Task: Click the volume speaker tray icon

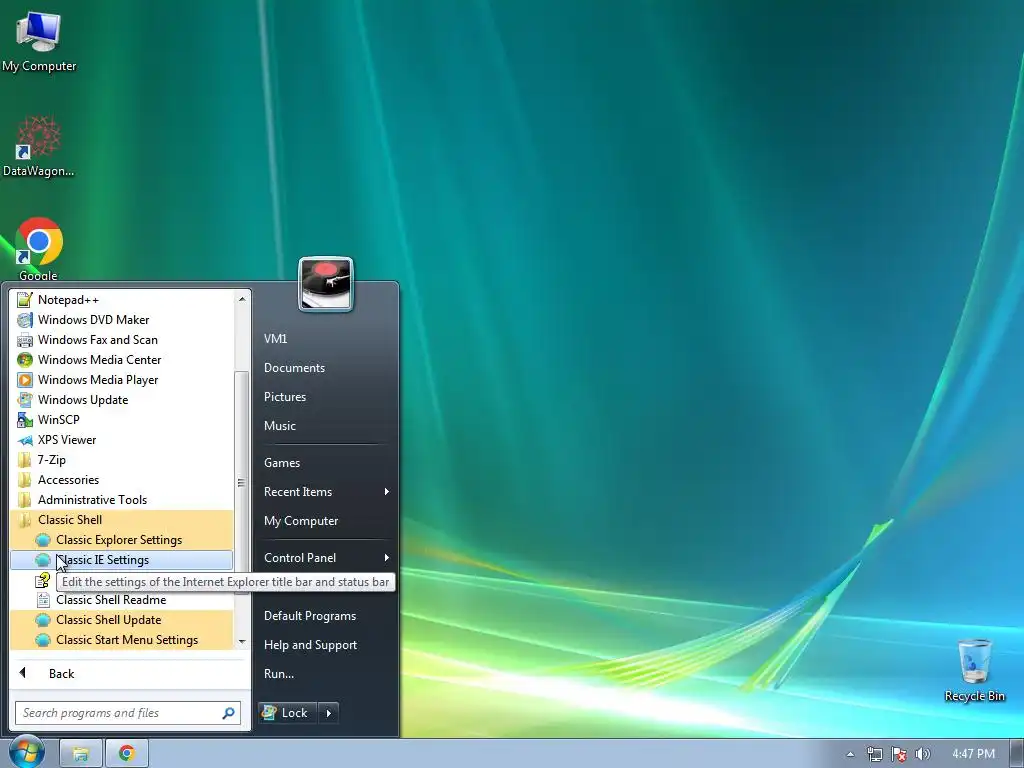Action: [923, 754]
